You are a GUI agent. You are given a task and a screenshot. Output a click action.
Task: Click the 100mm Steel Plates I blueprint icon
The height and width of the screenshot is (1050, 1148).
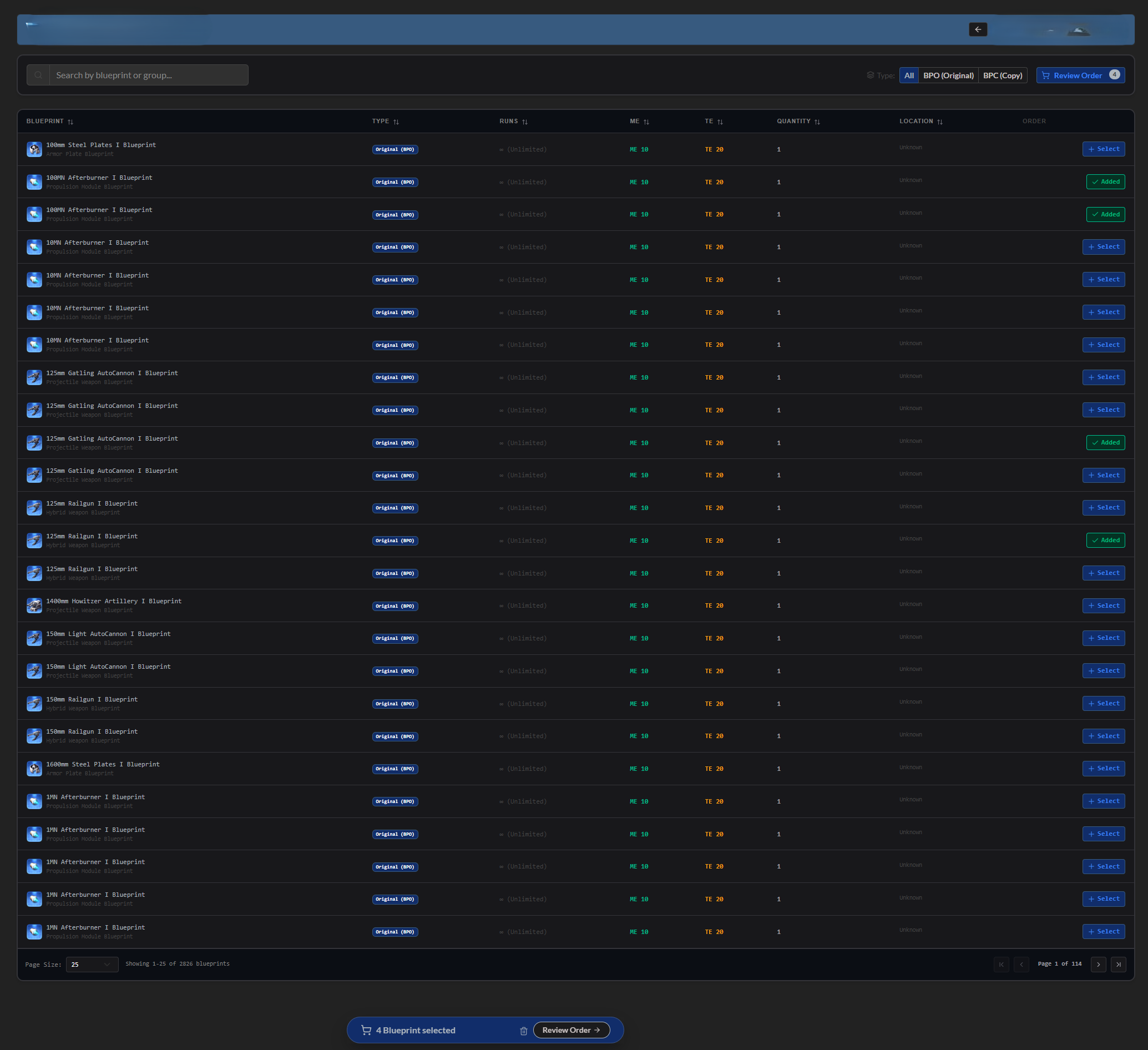click(x=34, y=149)
